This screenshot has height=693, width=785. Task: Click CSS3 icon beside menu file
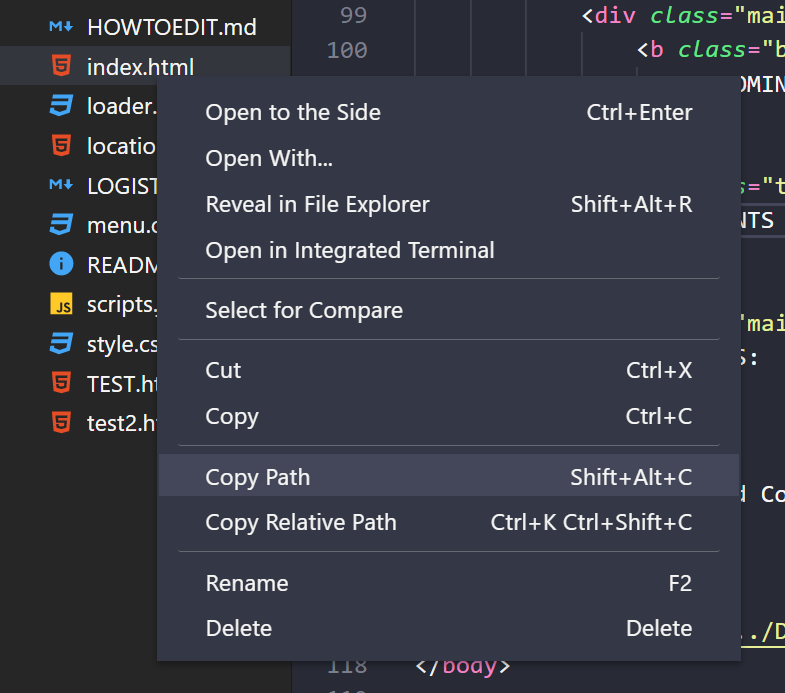pyautogui.click(x=61, y=224)
